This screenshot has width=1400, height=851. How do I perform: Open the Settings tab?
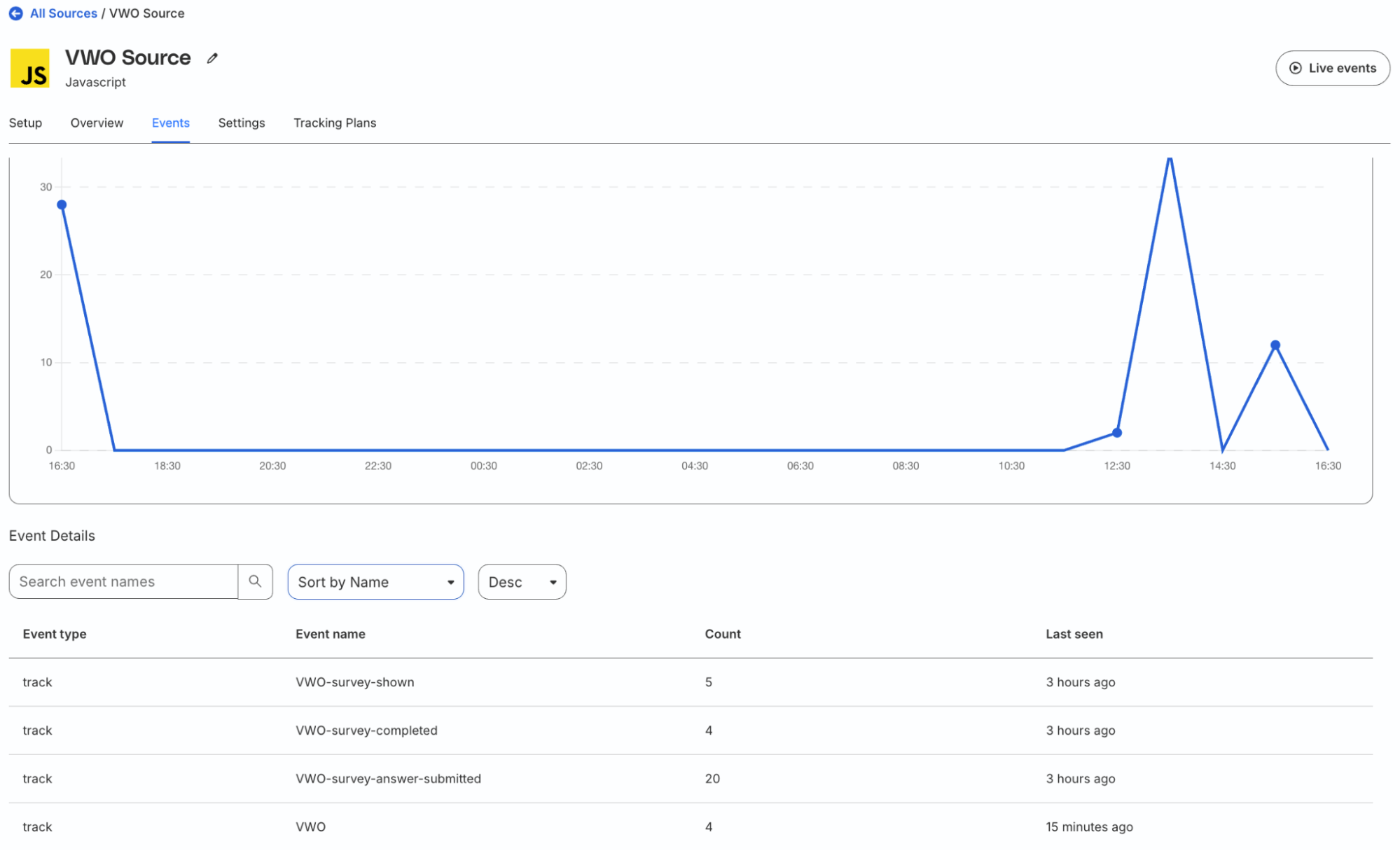click(x=242, y=123)
